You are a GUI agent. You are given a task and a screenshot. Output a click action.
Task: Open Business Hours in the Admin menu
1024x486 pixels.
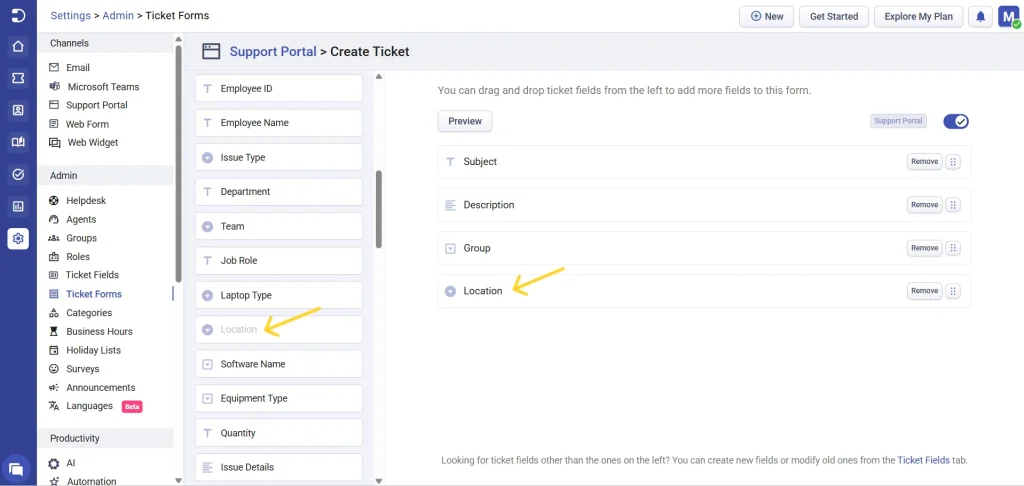99,331
